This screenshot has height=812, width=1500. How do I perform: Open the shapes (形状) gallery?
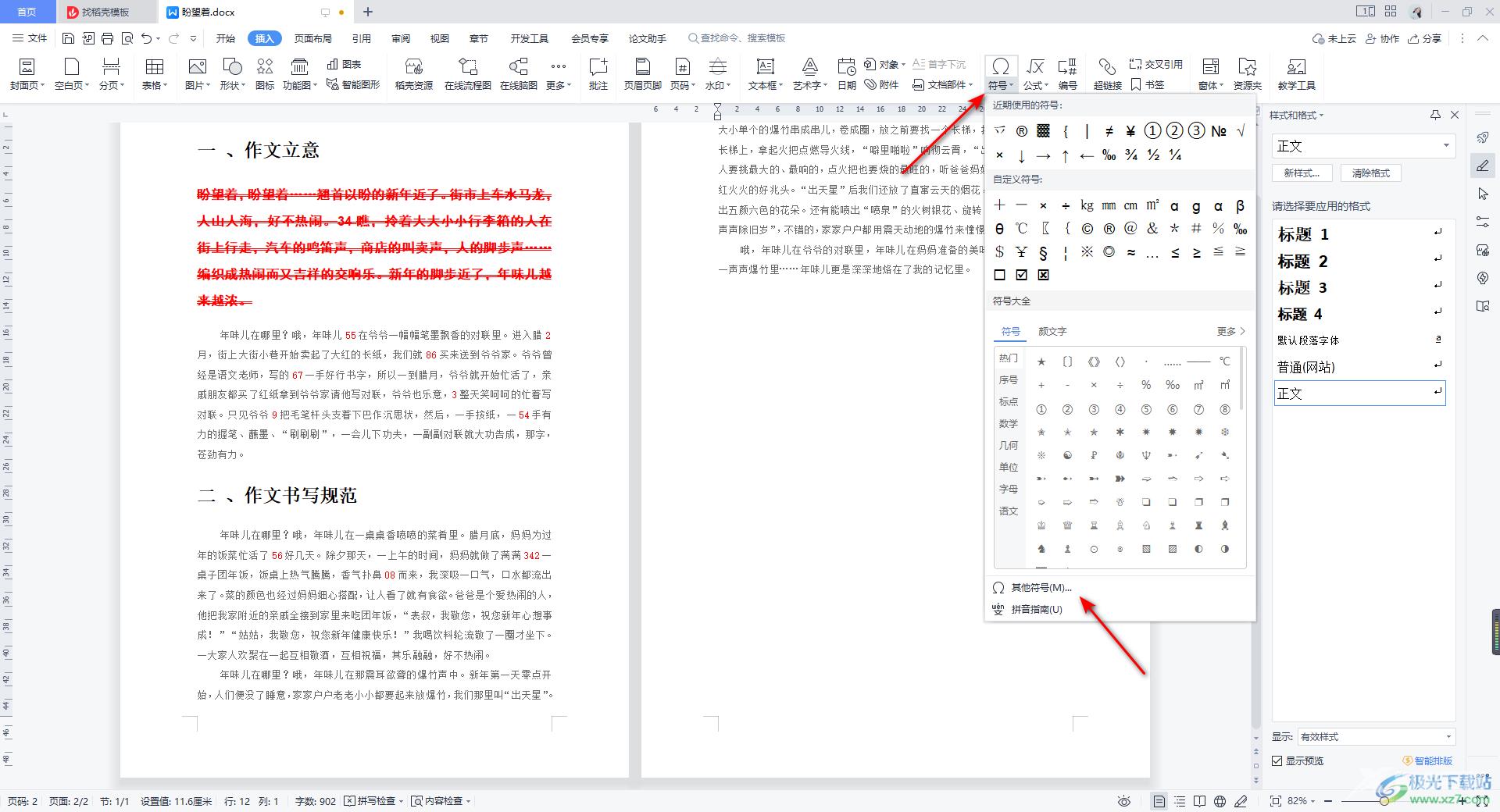(x=232, y=74)
